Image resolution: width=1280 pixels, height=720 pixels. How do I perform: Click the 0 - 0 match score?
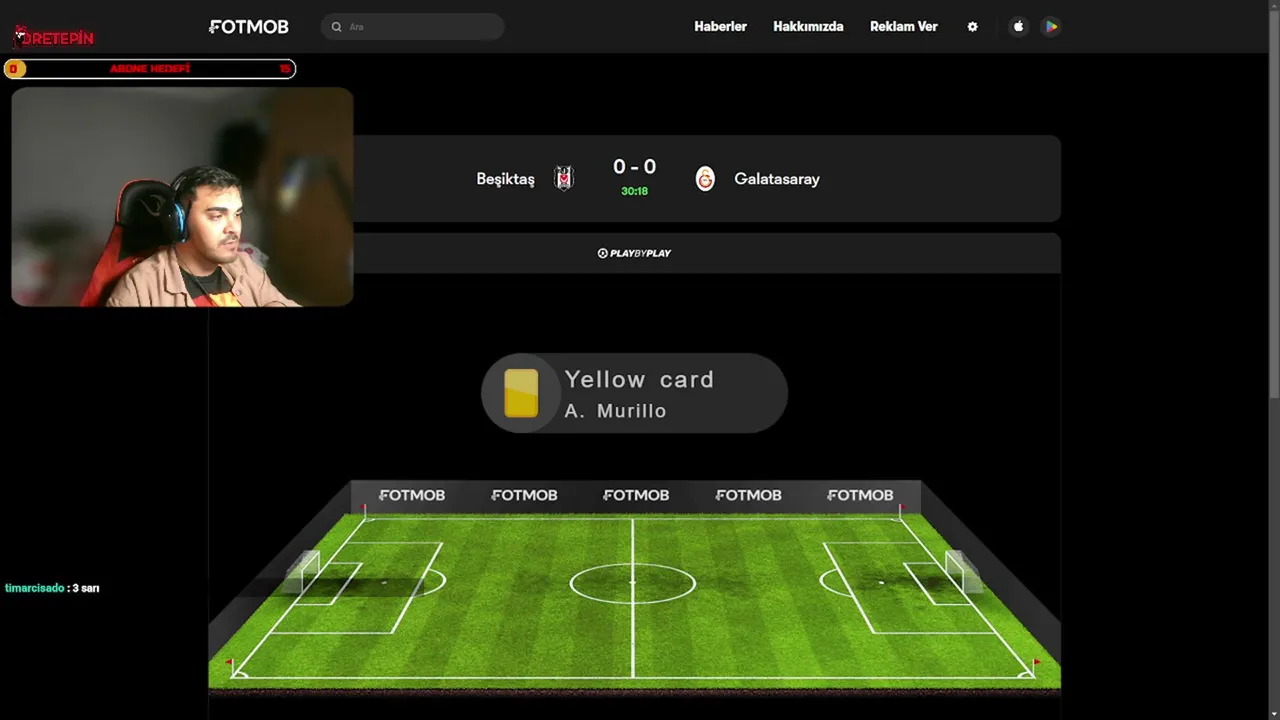click(634, 167)
